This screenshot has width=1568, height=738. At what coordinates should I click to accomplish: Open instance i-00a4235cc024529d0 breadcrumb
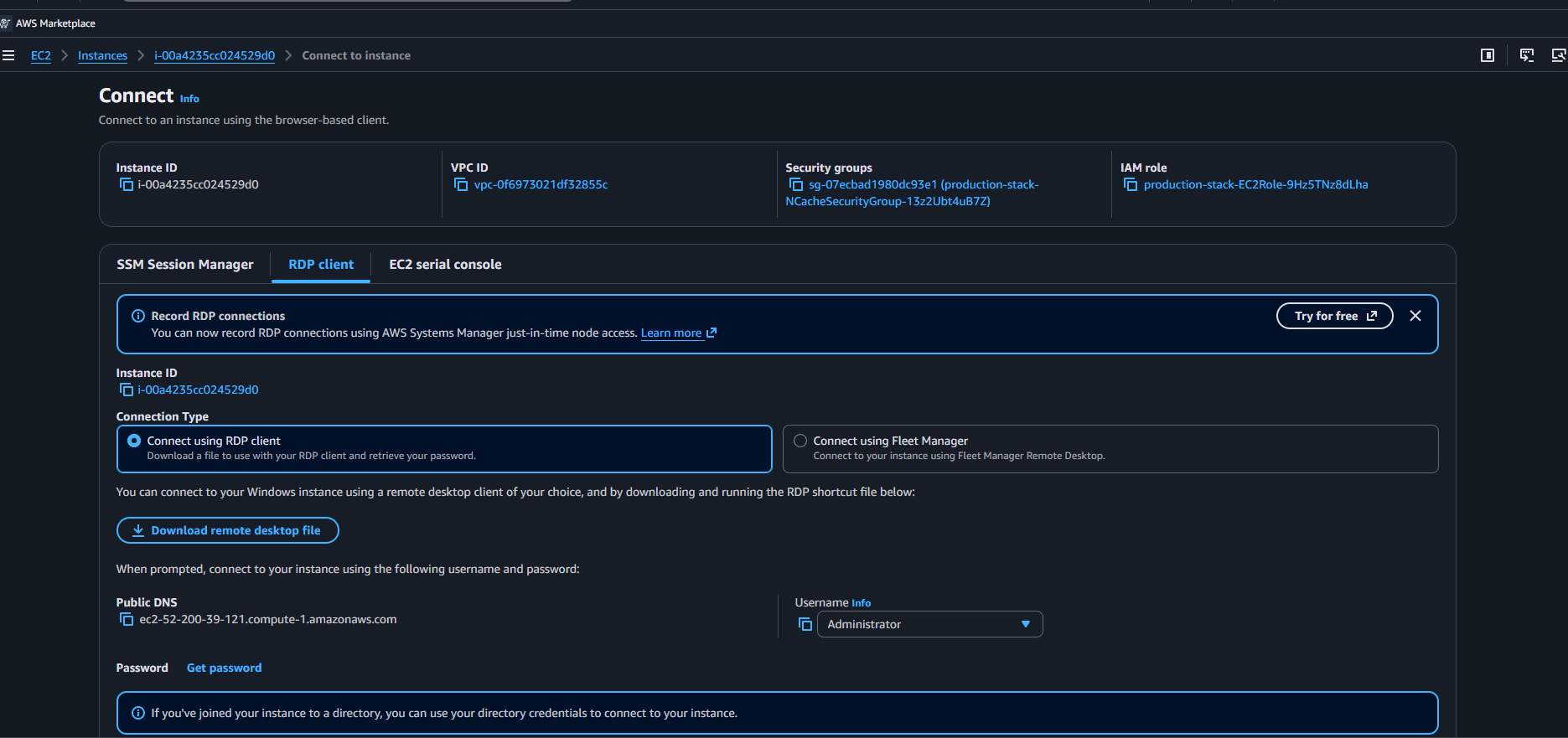click(215, 55)
